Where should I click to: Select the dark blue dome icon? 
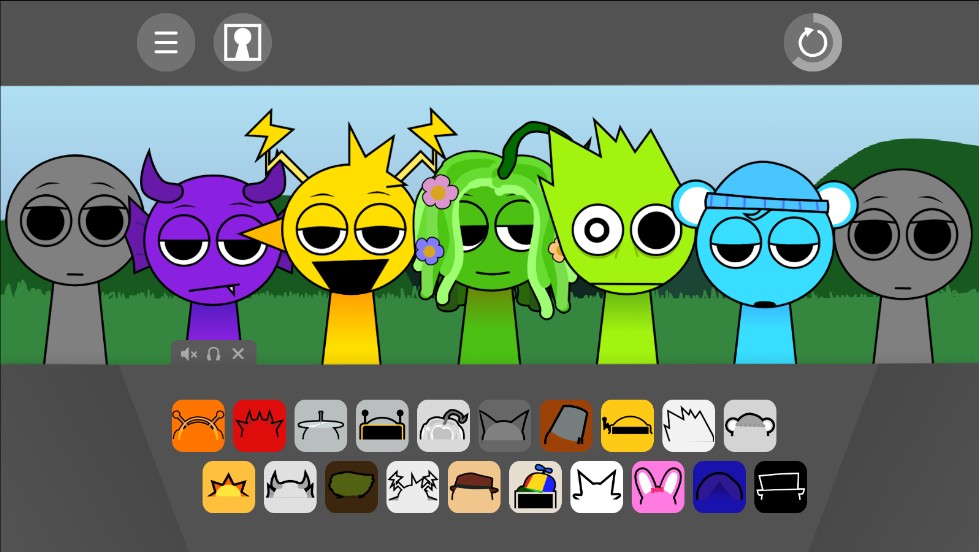719,487
